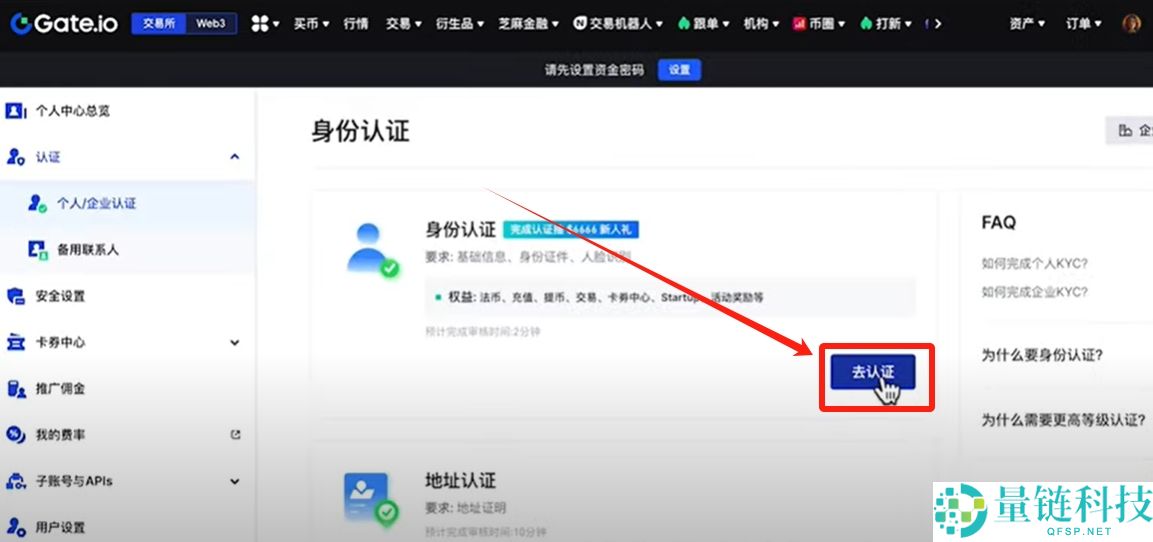The height and width of the screenshot is (542, 1153).
Task: Click the 子账号与APIs icon
Action: pyautogui.click(x=16, y=482)
